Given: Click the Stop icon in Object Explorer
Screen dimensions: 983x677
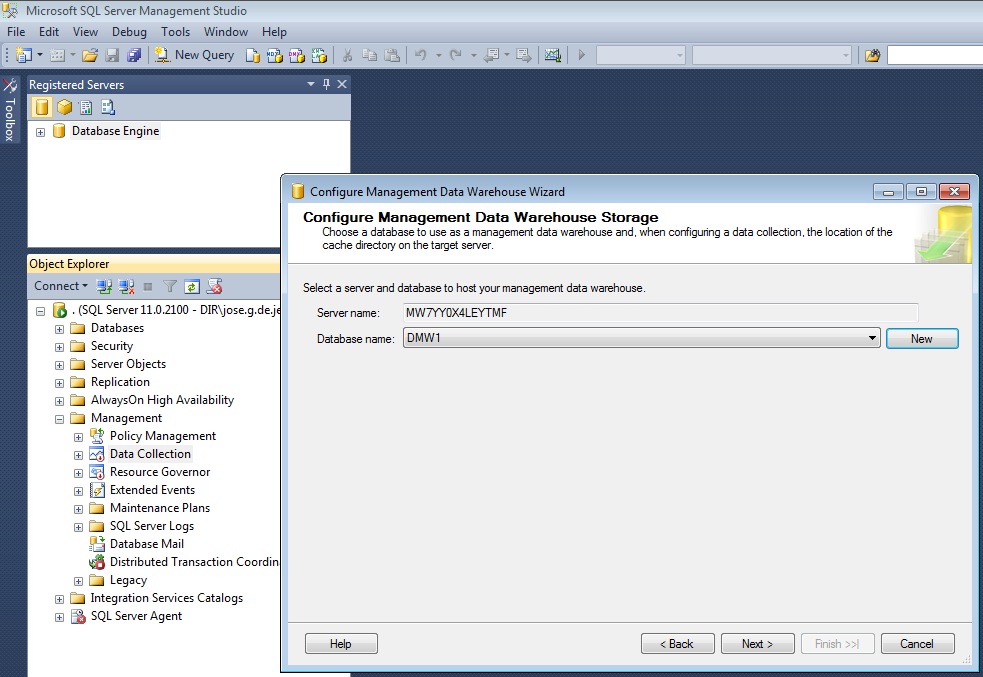Looking at the screenshot, I should 148,286.
